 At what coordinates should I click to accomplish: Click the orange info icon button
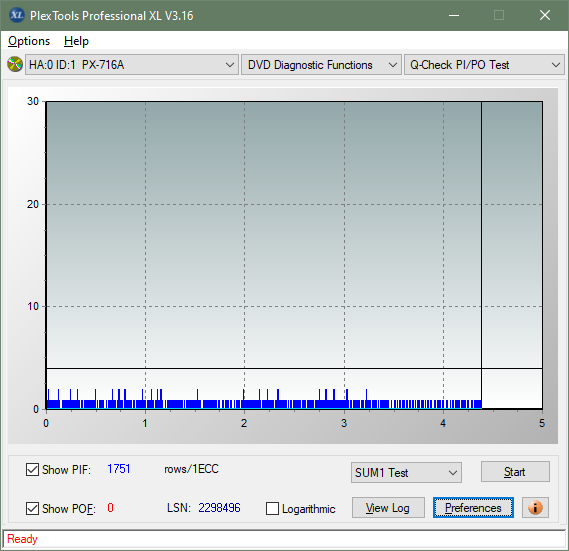pyautogui.click(x=535, y=507)
